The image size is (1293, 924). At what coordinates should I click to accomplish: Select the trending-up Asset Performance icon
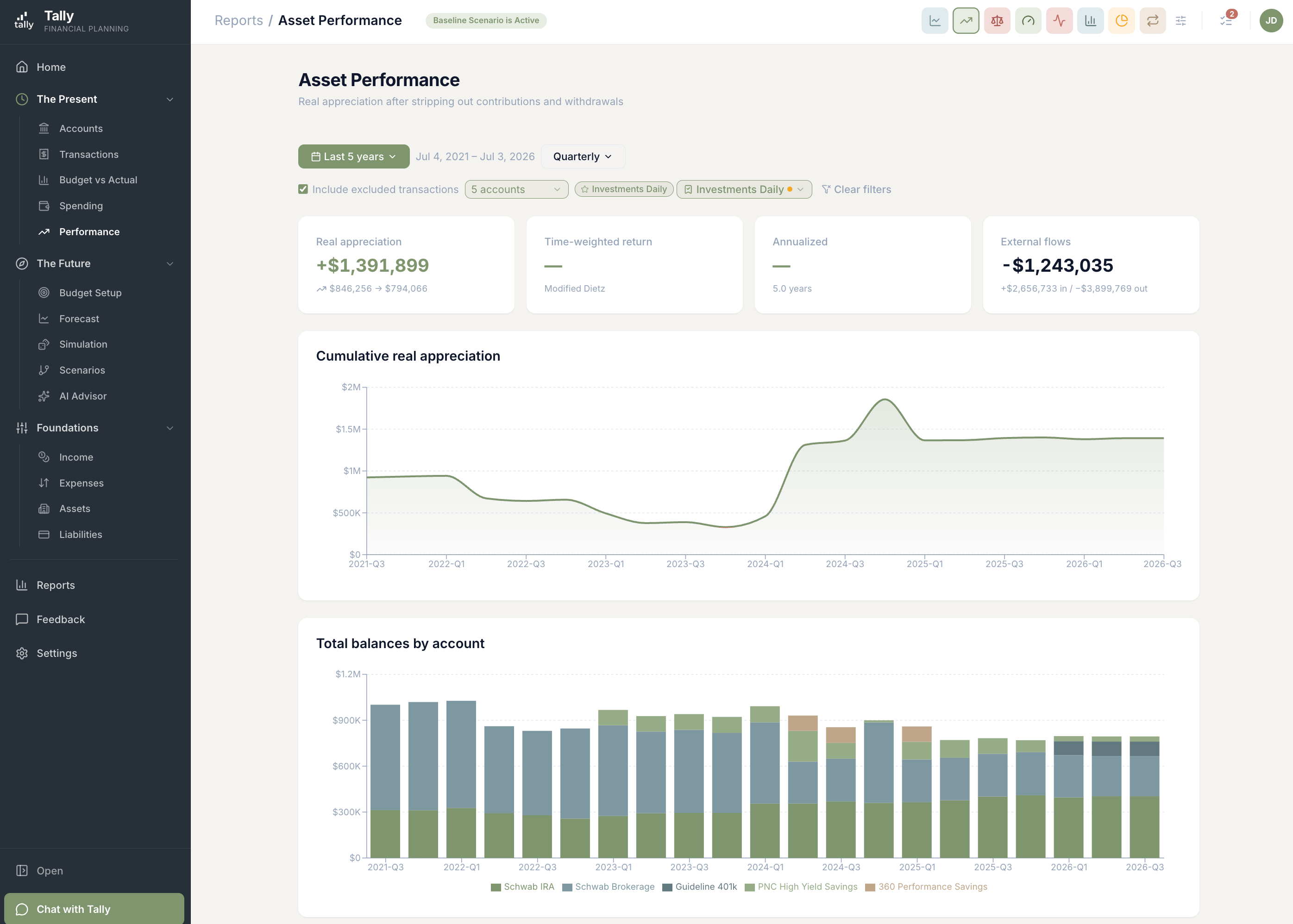click(966, 20)
